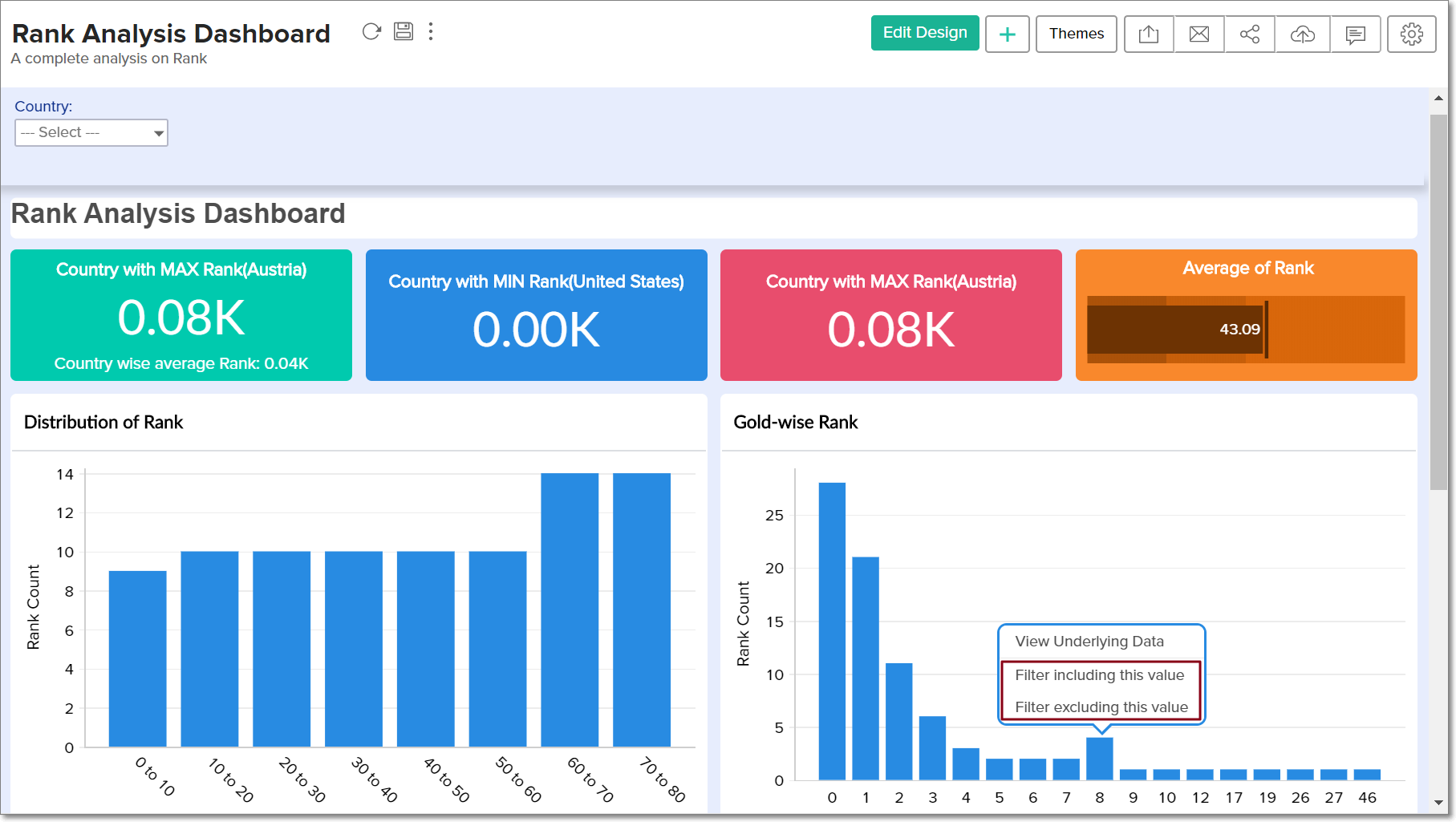
Task: Click the A complete analysis on Rank subtitle
Action: click(108, 59)
